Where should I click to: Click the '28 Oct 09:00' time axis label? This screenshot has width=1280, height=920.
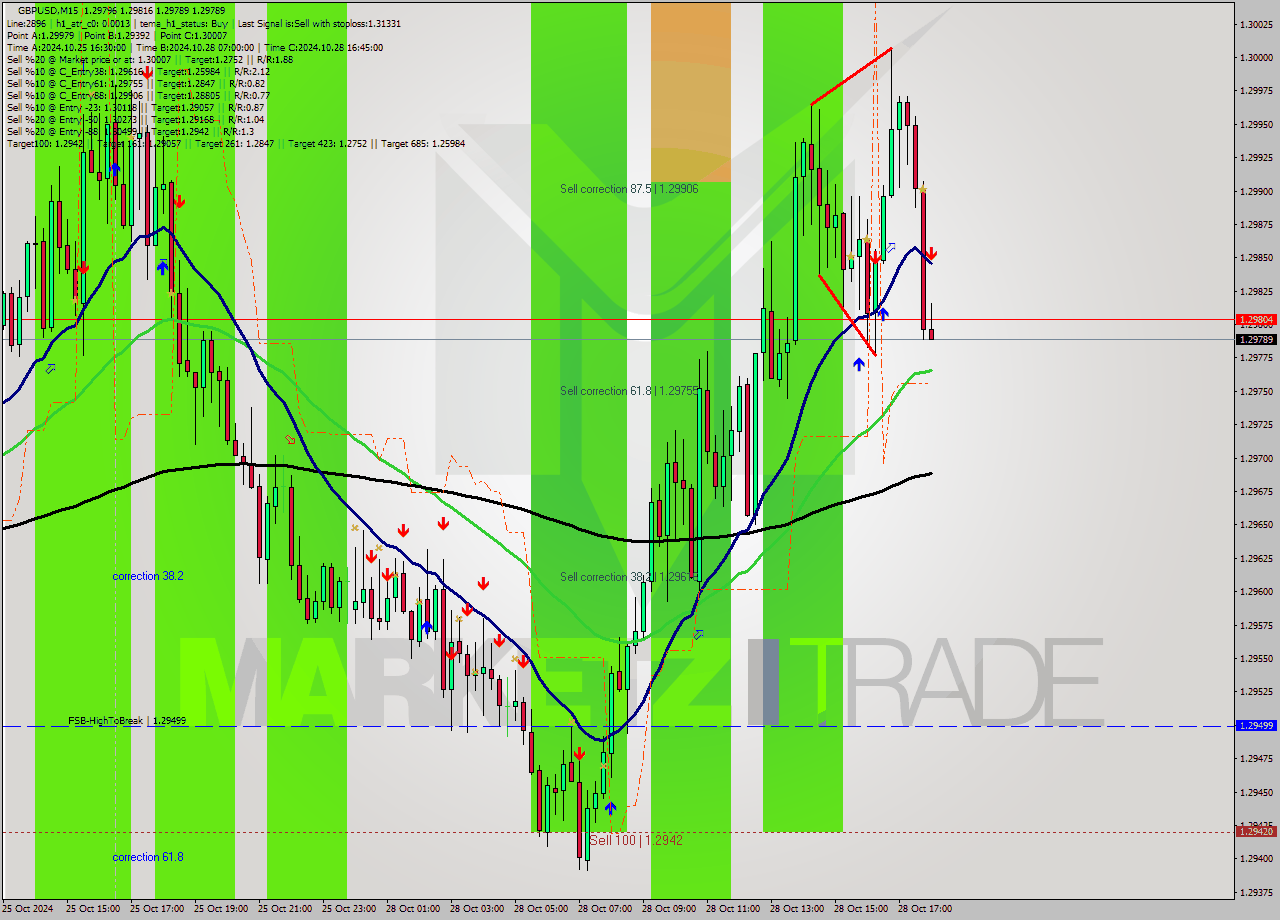tap(669, 909)
